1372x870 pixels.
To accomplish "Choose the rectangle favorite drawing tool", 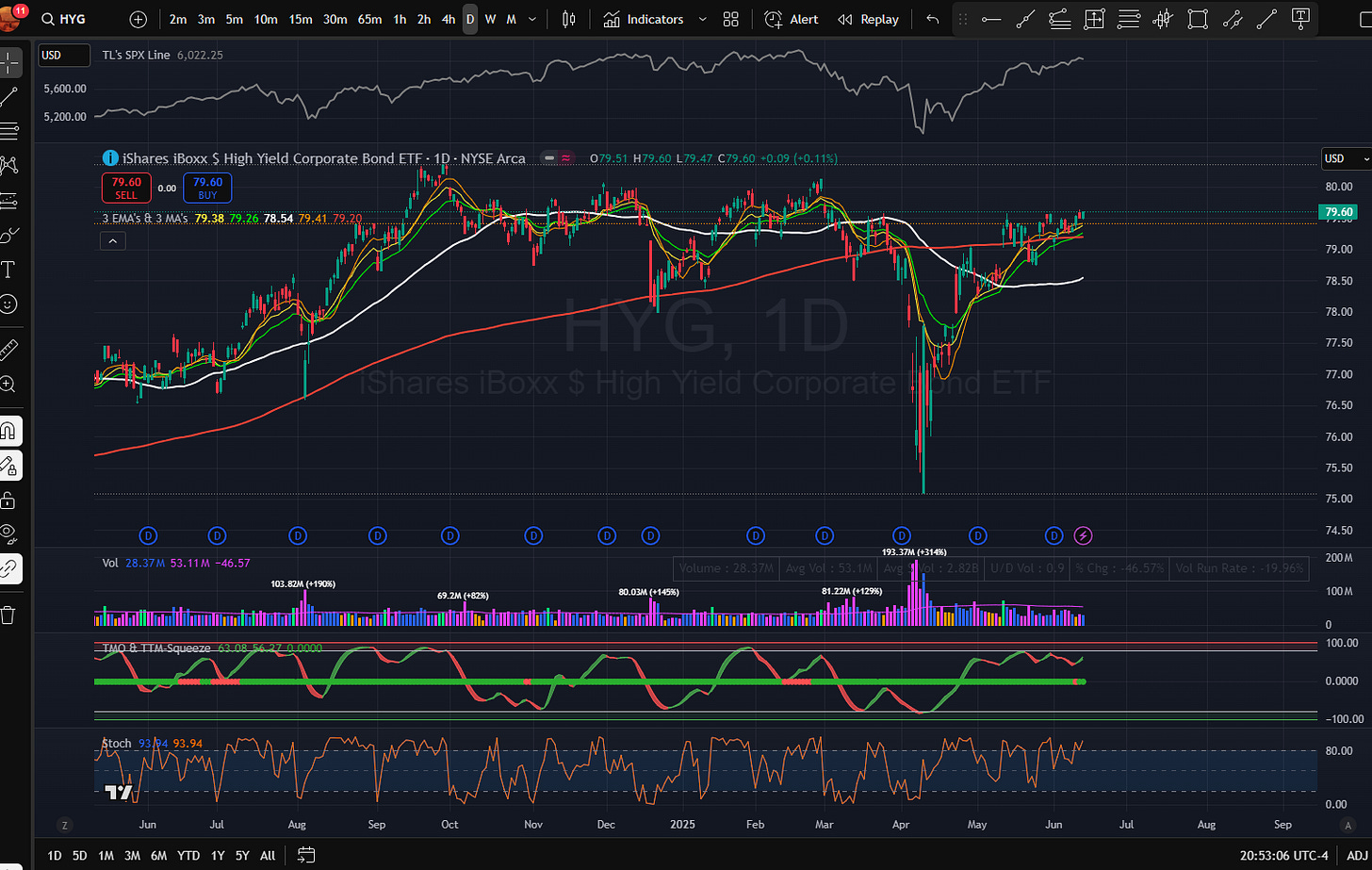I will click(x=1198, y=18).
